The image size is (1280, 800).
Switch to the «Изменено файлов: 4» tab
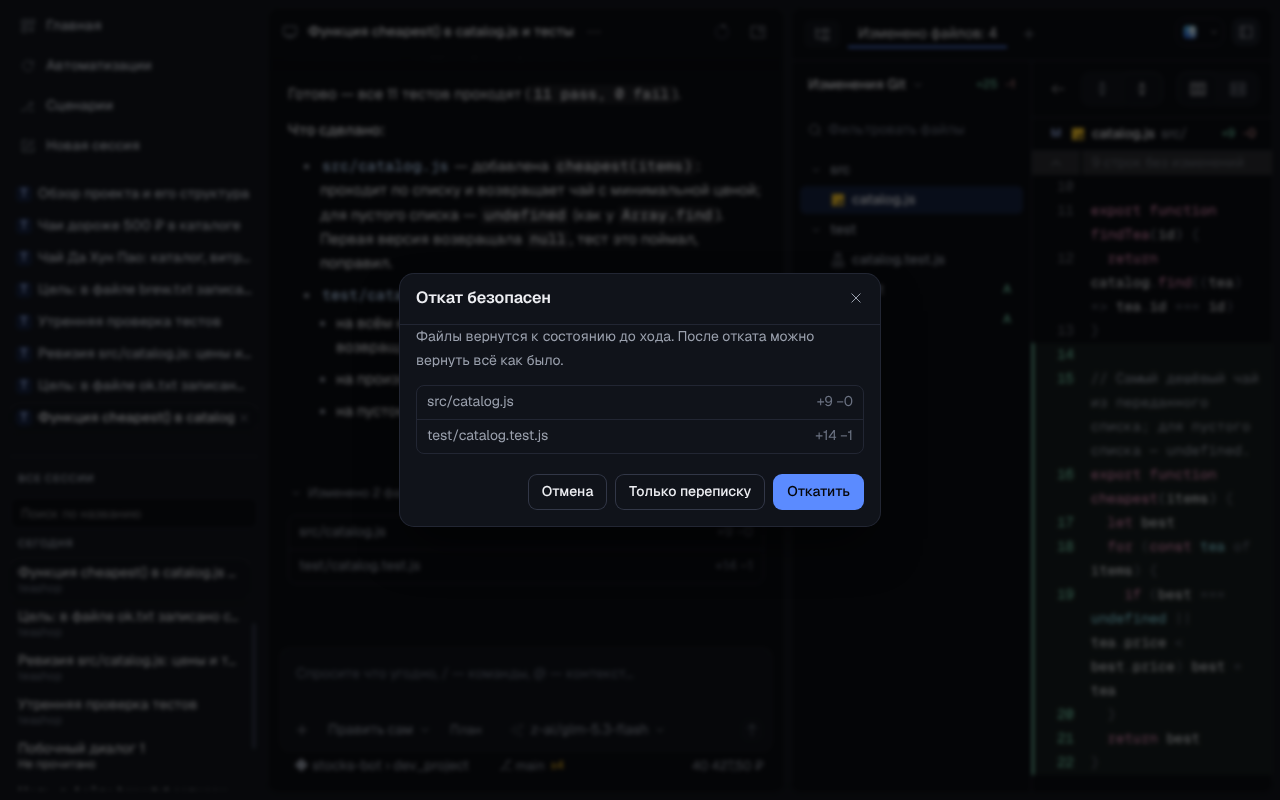[927, 33]
